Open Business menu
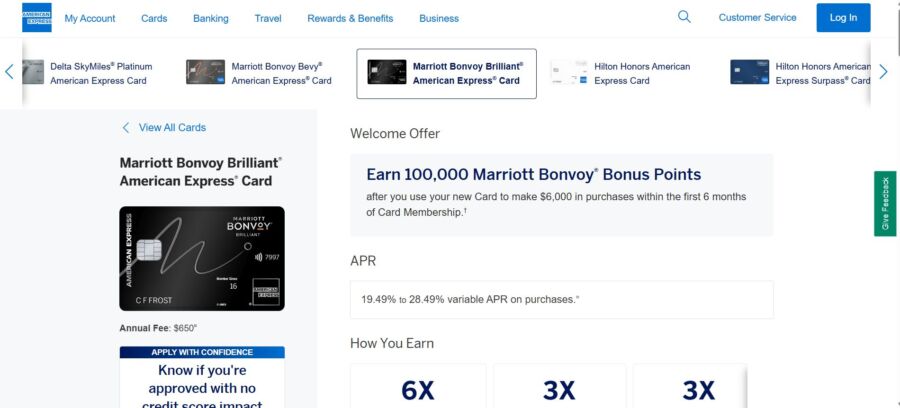This screenshot has height=408, width=900. click(439, 18)
